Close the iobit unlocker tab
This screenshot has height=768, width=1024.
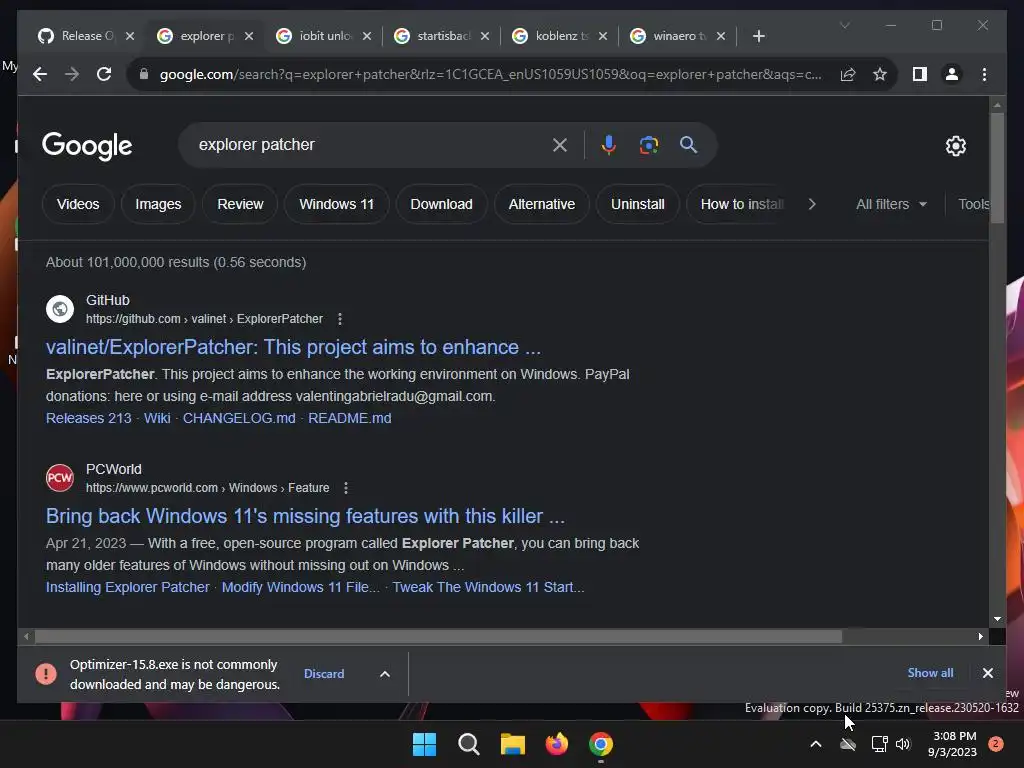(367, 36)
